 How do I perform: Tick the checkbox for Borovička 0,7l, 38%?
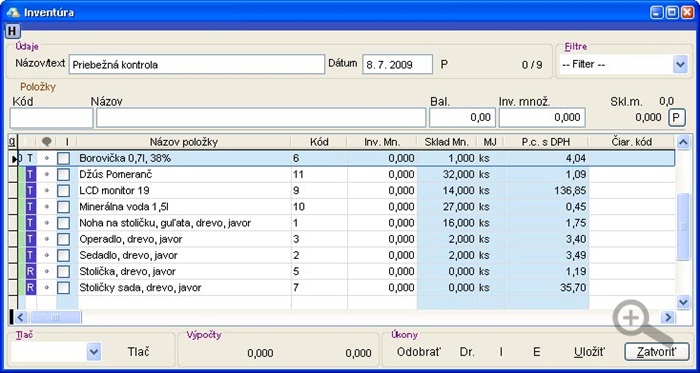pos(63,158)
